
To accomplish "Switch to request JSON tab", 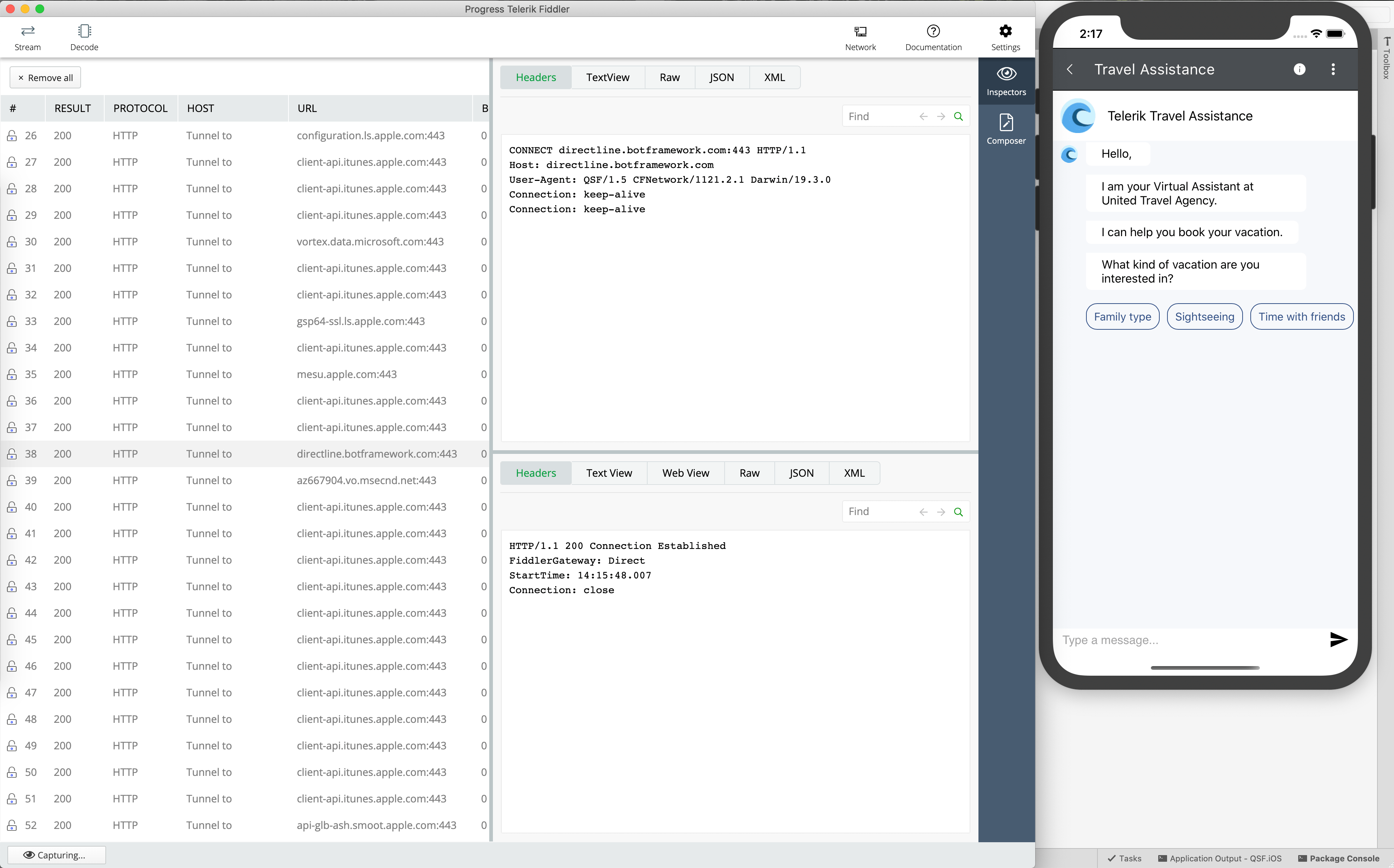I will tap(721, 77).
